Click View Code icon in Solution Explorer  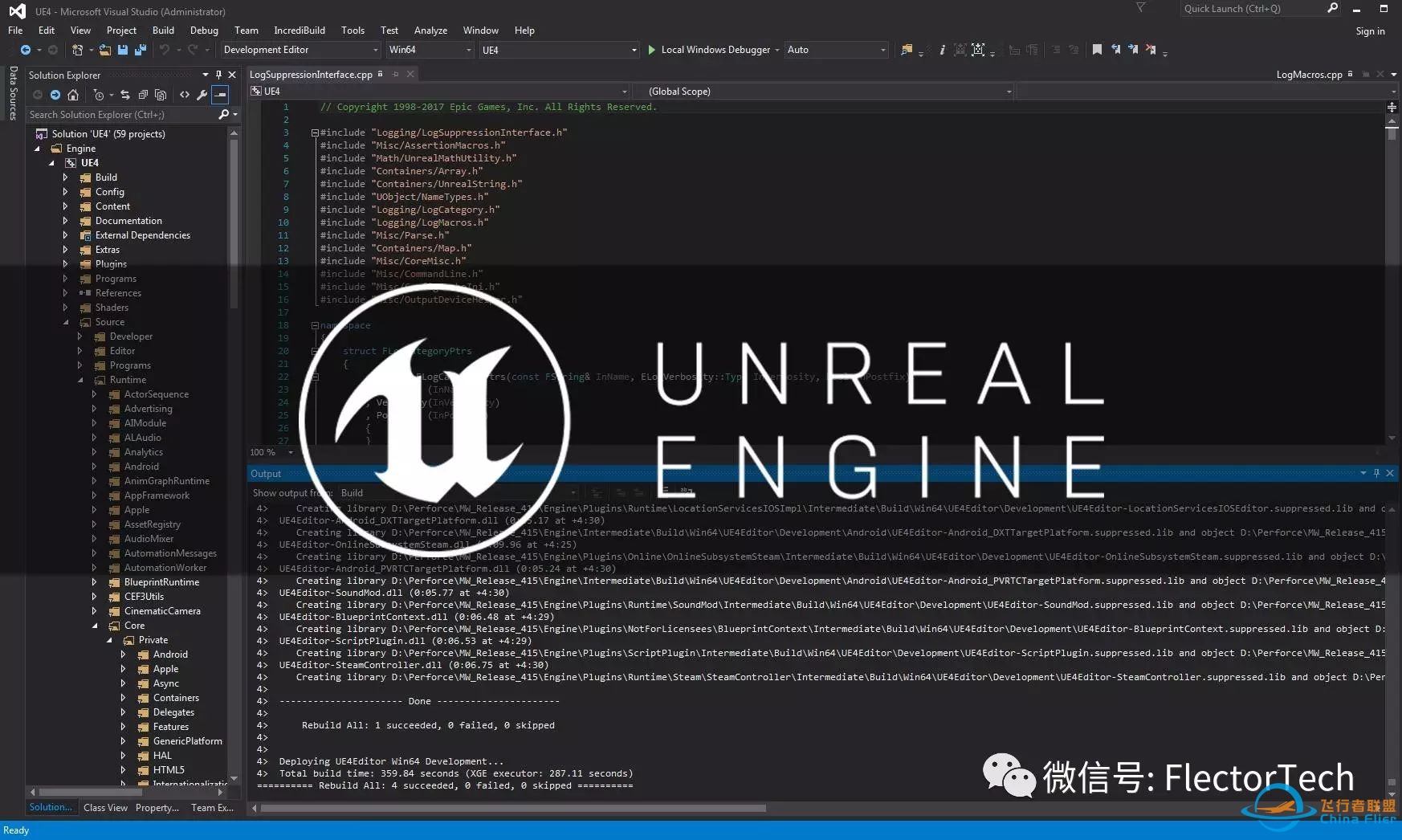[x=185, y=95]
